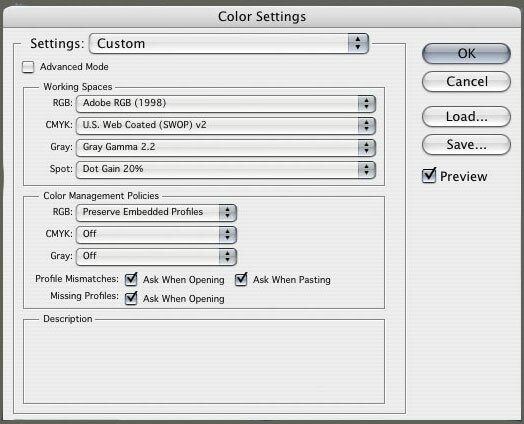Viewport: 524px width, 424px height.
Task: Uncheck the Preview checkbox
Action: [x=429, y=176]
